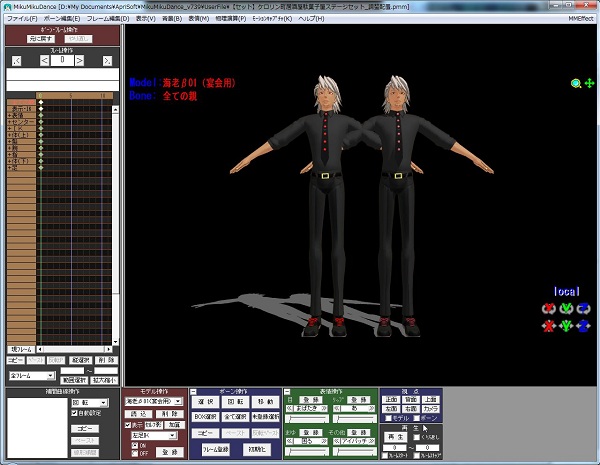Click the MikuMikuDance title bar app icon
Screen dimensions: 600x465
[7, 7]
